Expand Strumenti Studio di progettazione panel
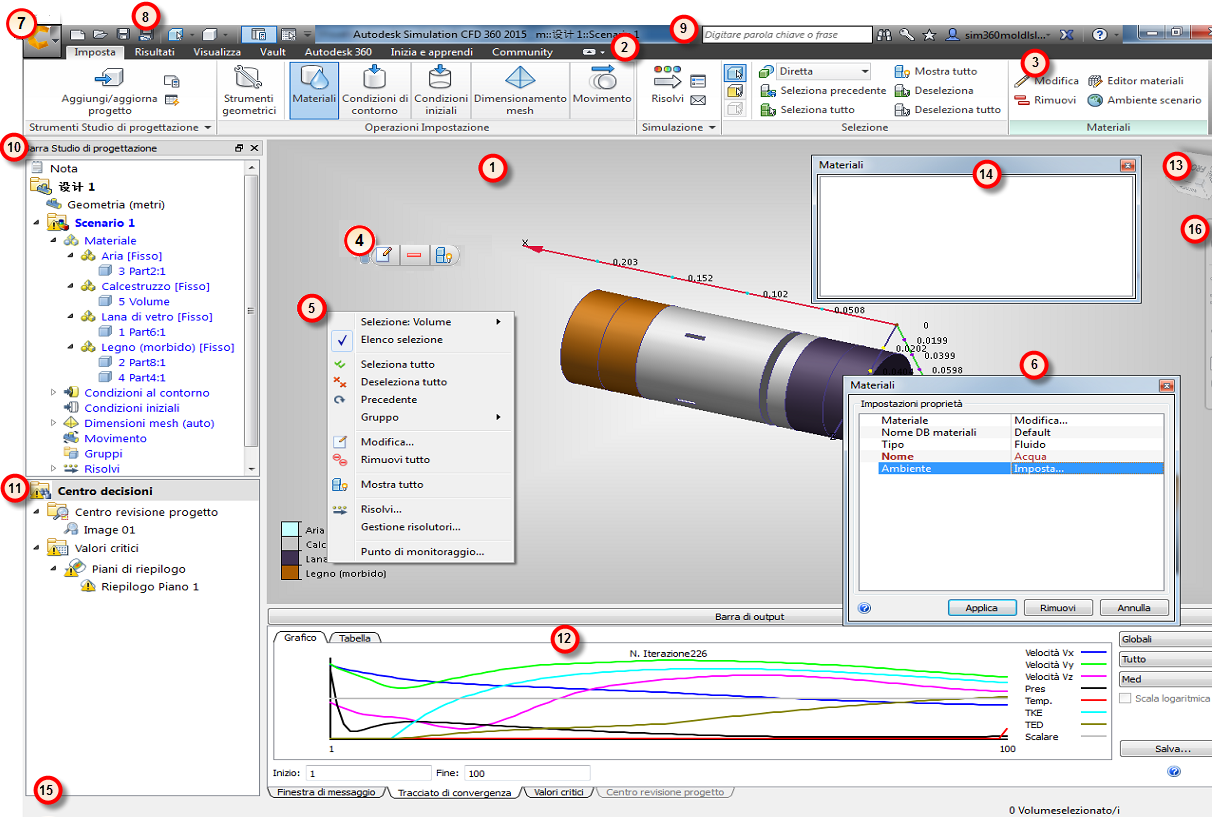1212x817 pixels. pyautogui.click(x=120, y=128)
